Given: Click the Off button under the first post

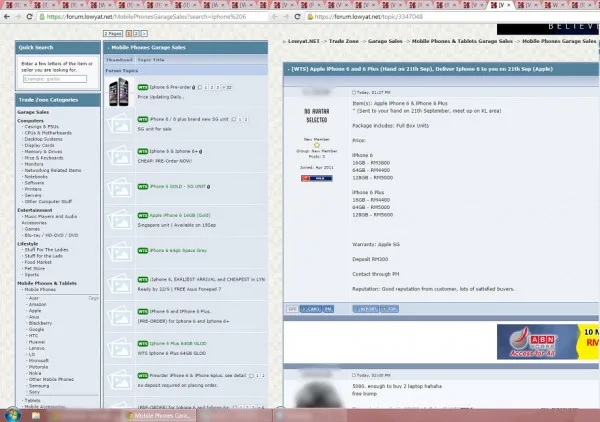Looking at the screenshot, I should [x=292, y=309].
